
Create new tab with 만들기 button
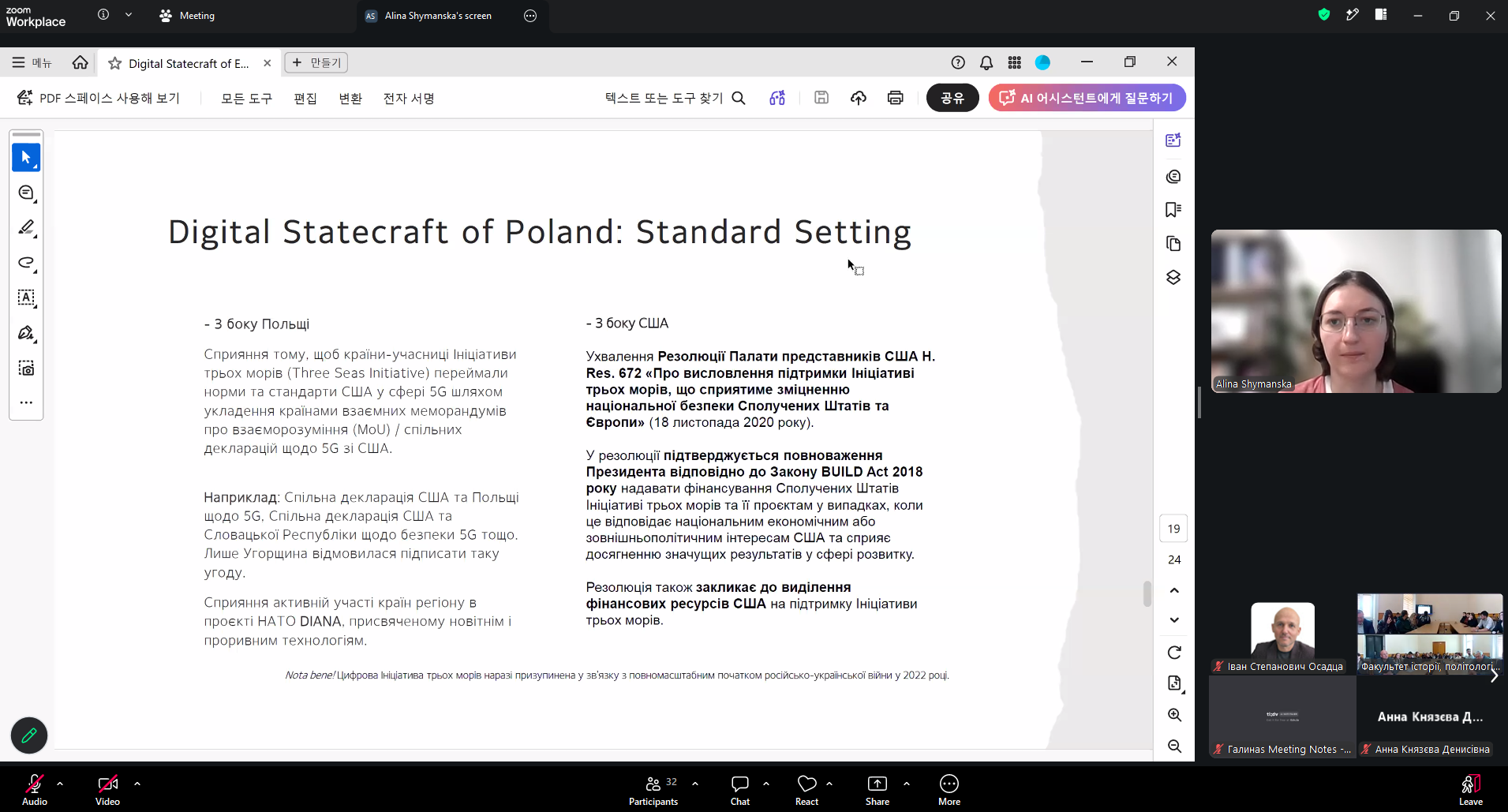coord(316,62)
